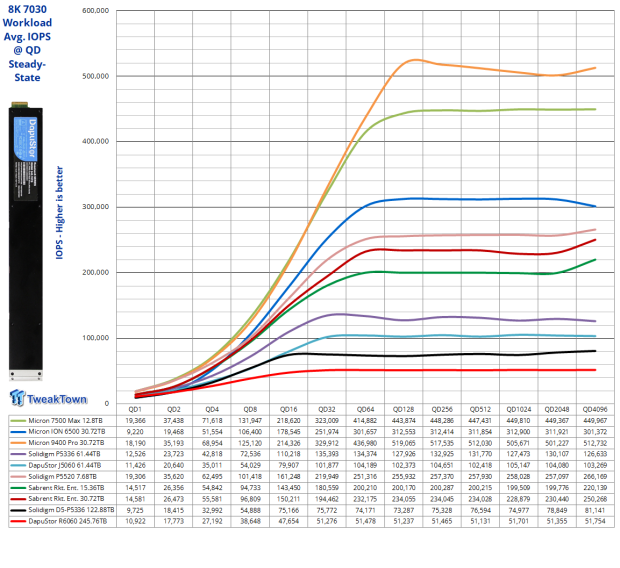Click the QD4096 column header
The image size is (620, 568).
[x=595, y=409]
